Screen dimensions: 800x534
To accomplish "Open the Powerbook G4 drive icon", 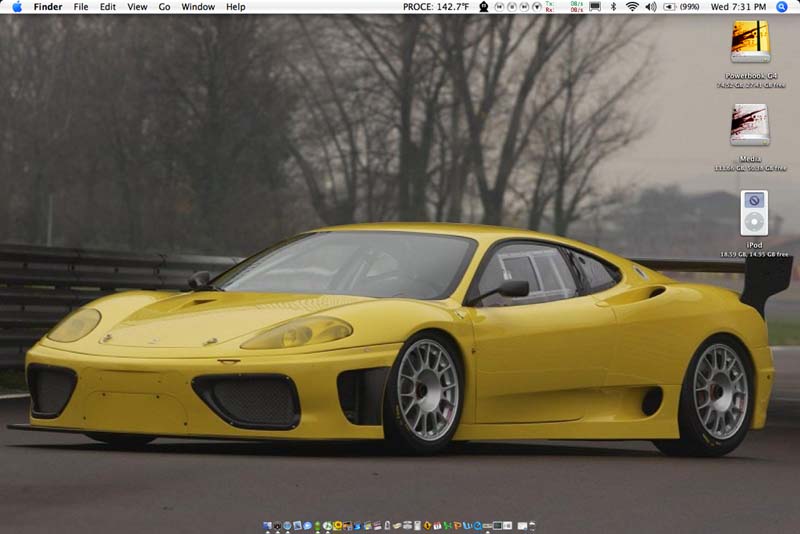I will tap(750, 43).
